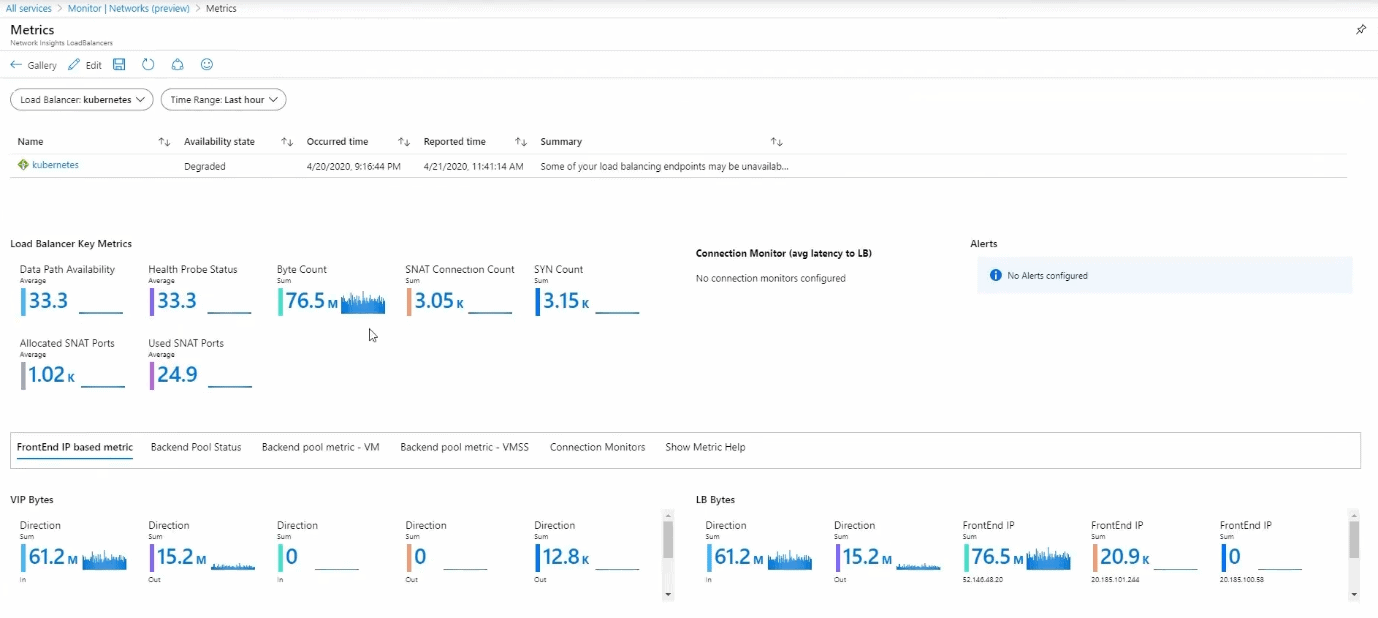Sort by Availability state column arrows
1378x618 pixels.
point(287,142)
